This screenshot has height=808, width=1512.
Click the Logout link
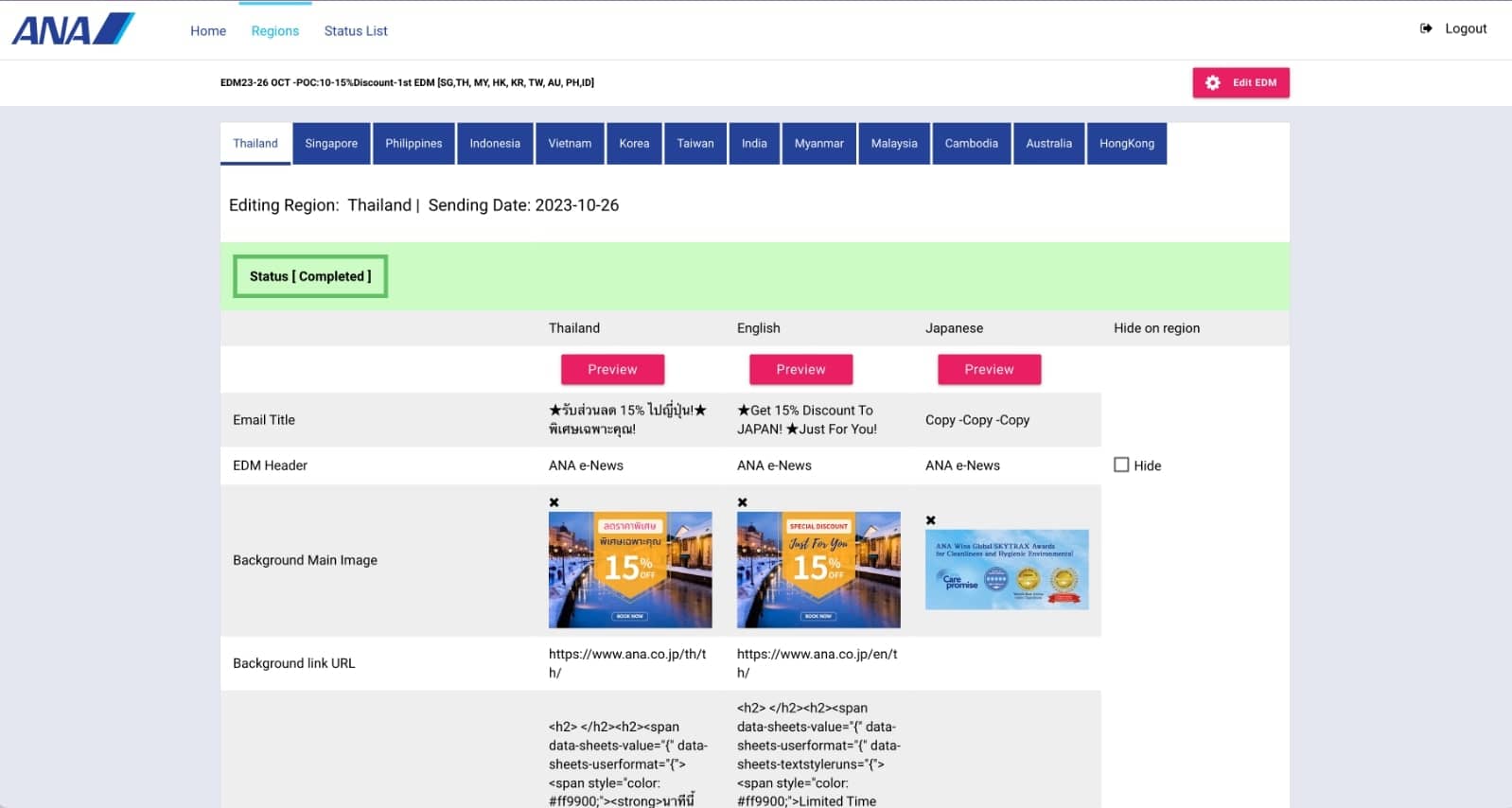(x=1466, y=28)
